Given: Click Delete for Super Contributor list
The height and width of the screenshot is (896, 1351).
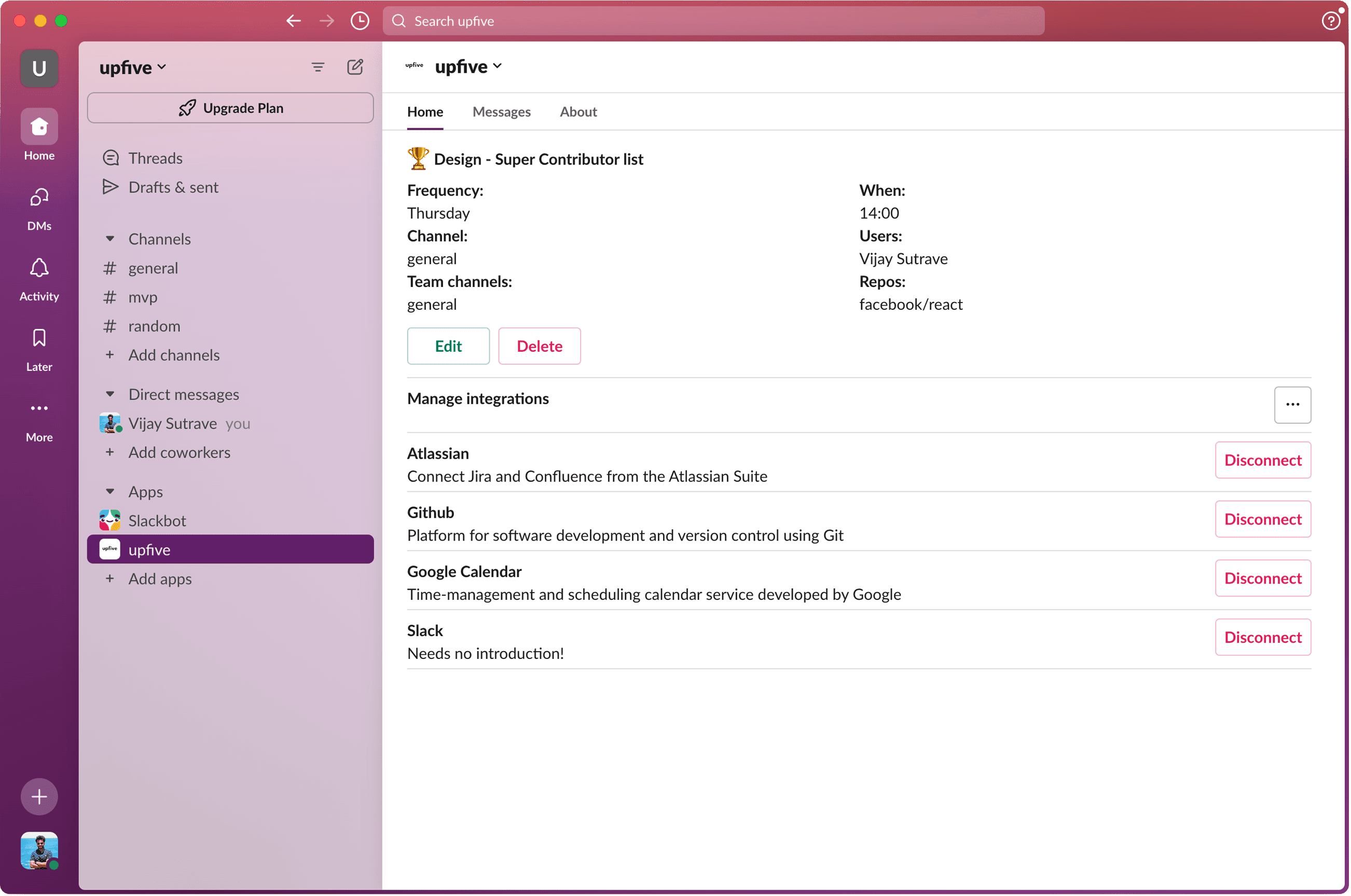Looking at the screenshot, I should [x=539, y=346].
